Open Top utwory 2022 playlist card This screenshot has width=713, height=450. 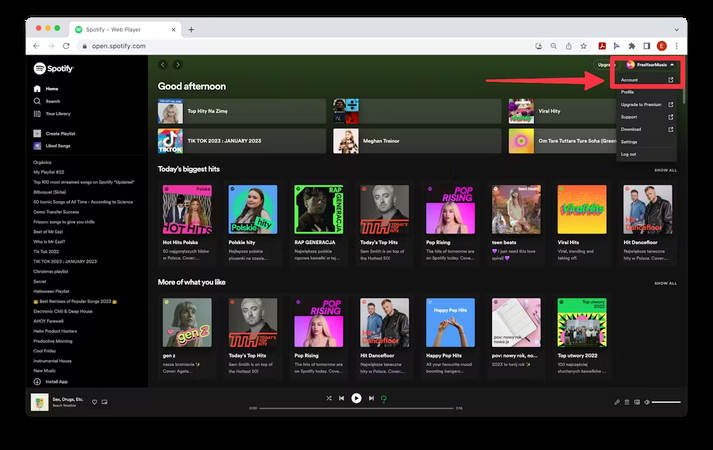(582, 336)
